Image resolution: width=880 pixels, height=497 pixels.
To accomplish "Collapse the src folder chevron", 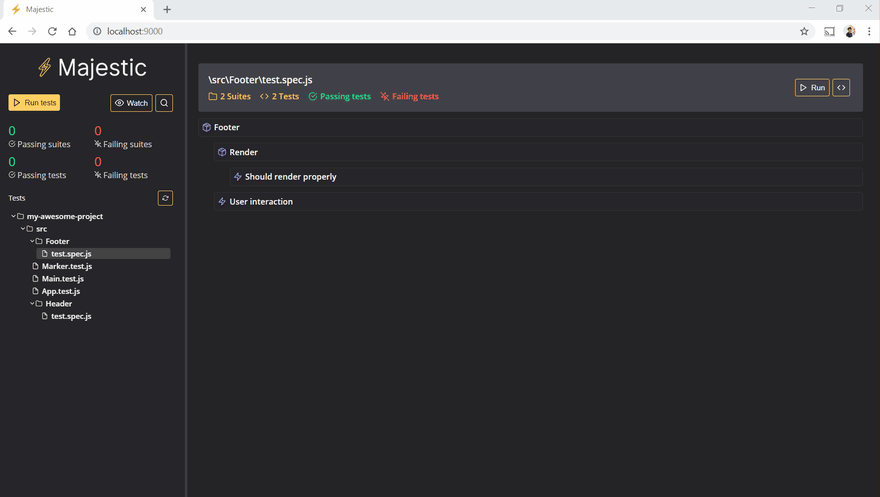I will click(23, 228).
